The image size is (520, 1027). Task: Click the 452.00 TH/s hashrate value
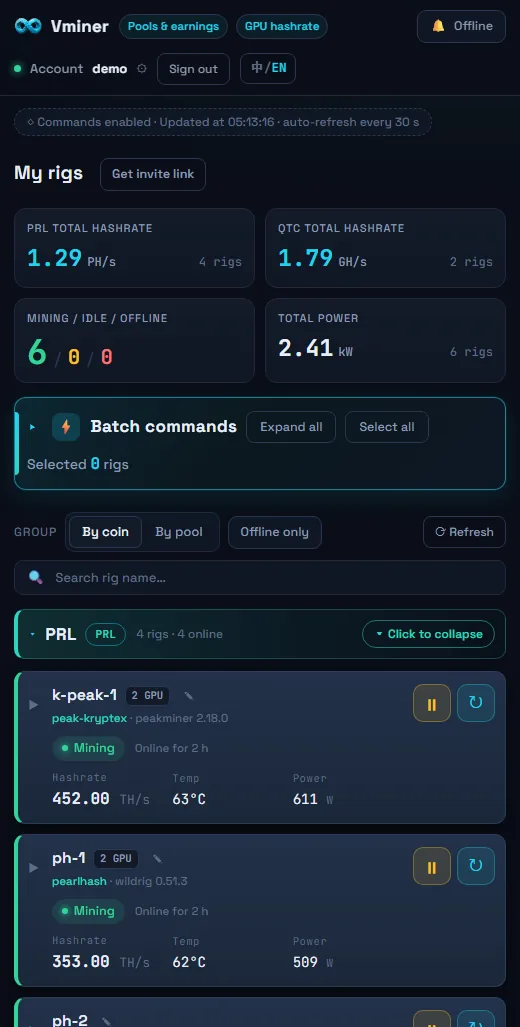(101, 799)
